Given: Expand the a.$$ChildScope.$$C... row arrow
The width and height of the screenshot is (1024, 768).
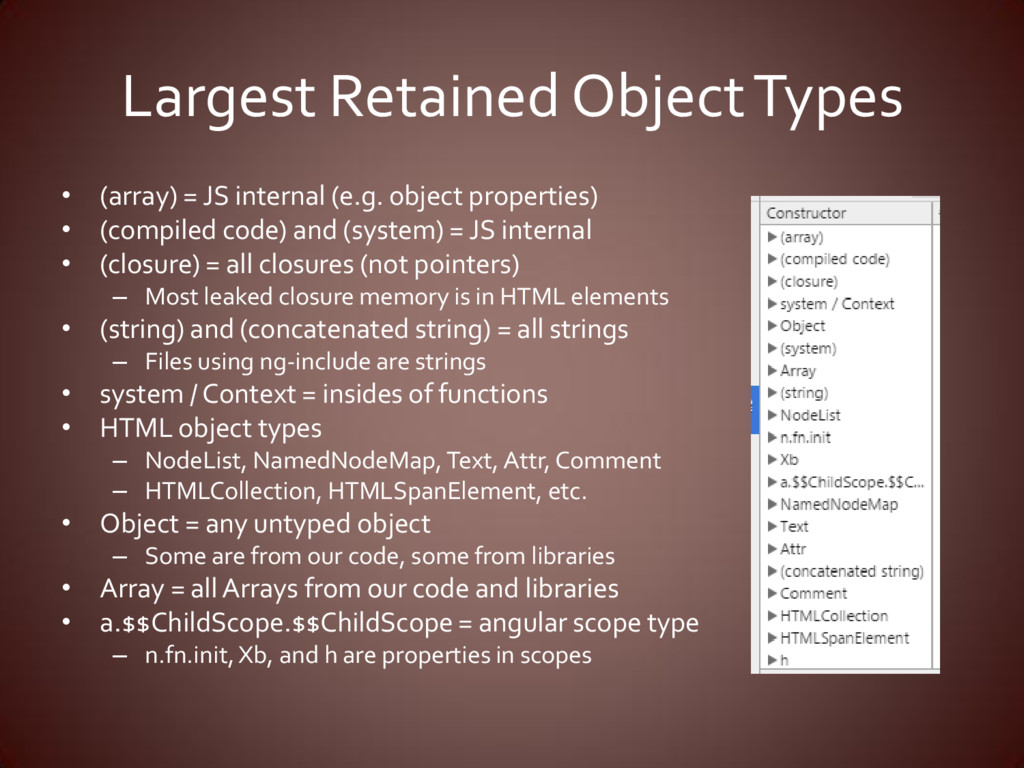Looking at the screenshot, I should 772,482.
